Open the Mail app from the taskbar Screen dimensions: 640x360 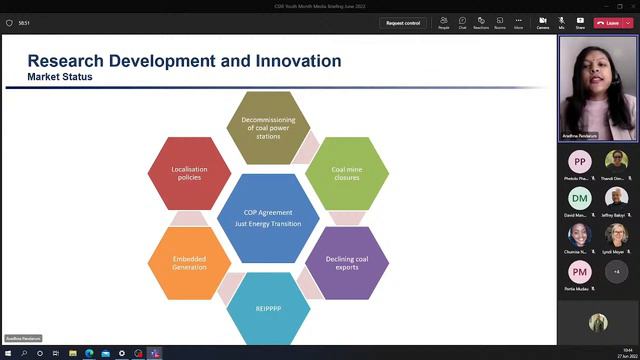click(x=105, y=353)
